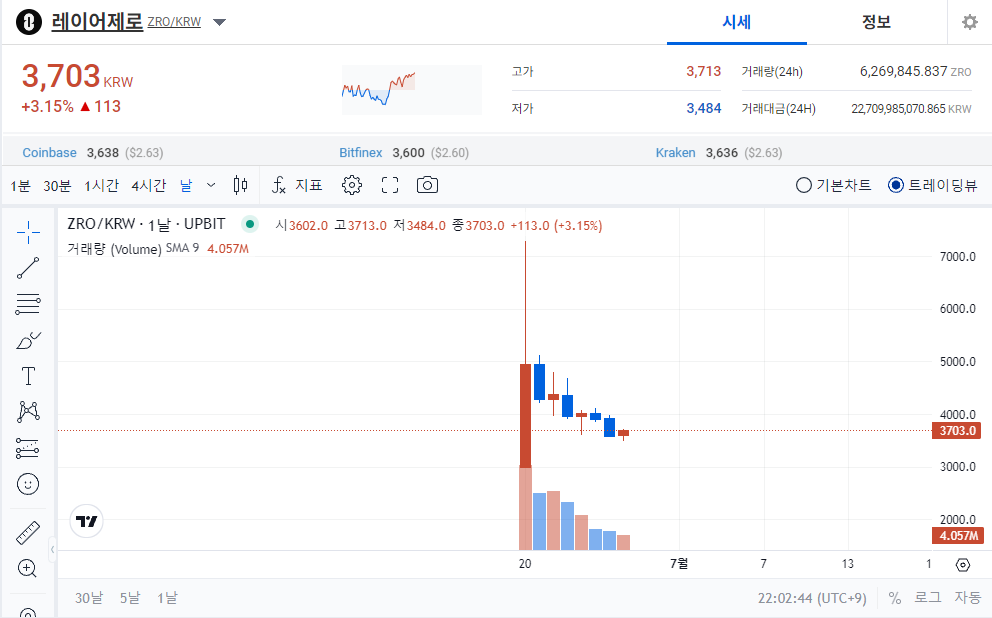Enter fullscreen mode with the bracket icon
Image resolution: width=992 pixels, height=618 pixels.
tap(389, 185)
